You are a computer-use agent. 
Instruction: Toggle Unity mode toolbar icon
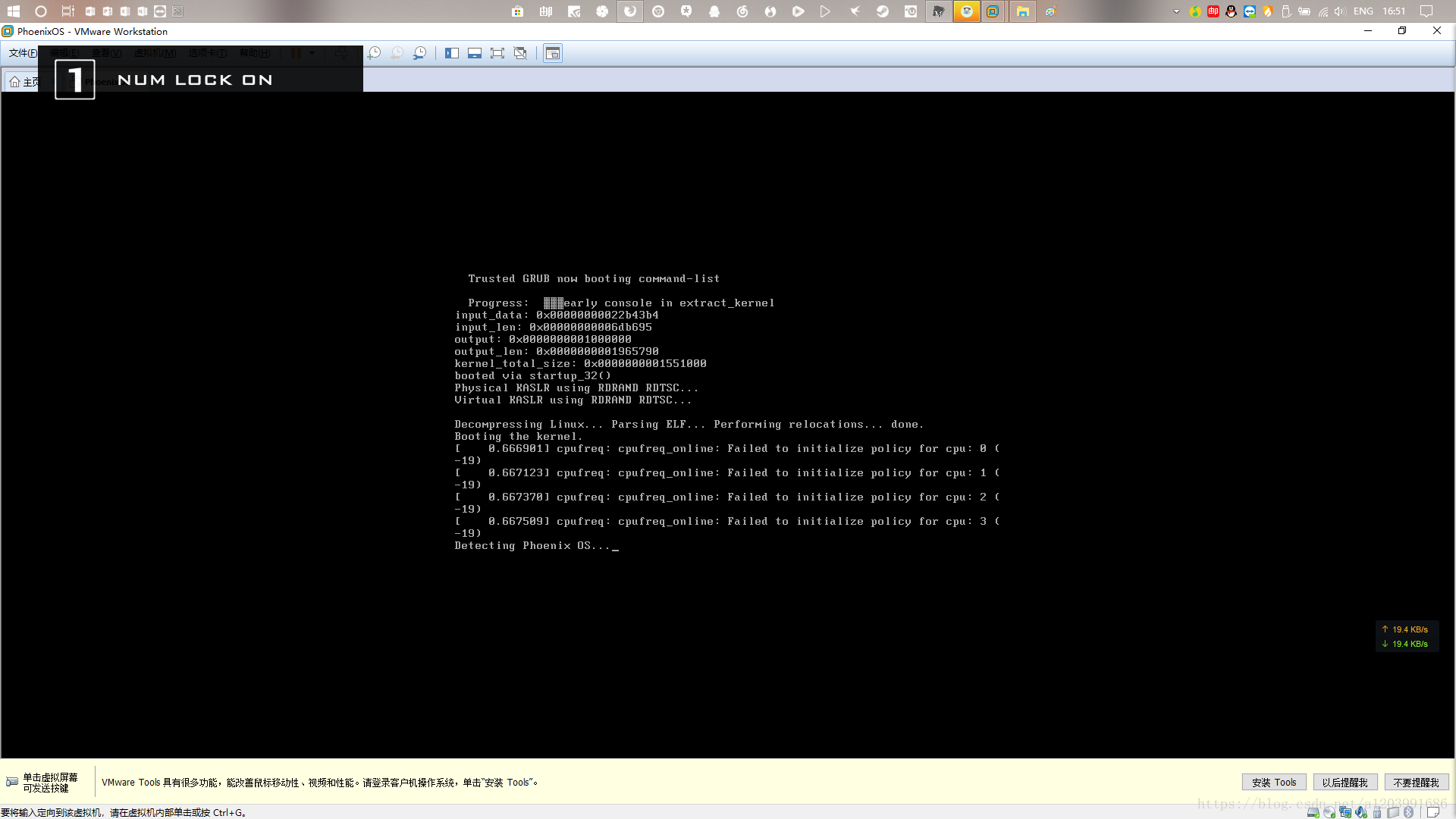[x=520, y=53]
